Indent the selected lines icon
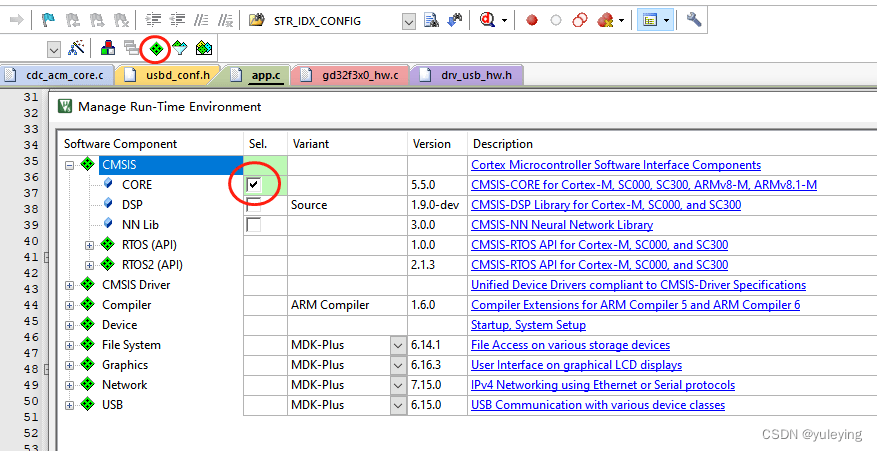877x451 pixels. pos(153,21)
